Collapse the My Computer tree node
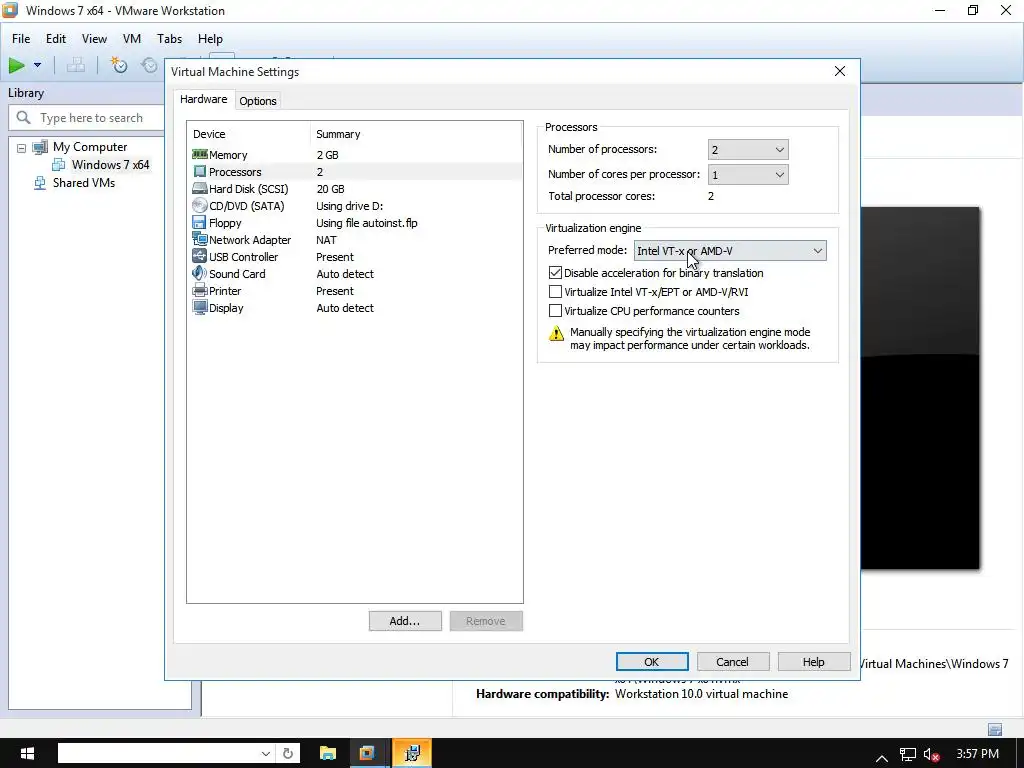The image size is (1024, 768). (x=22, y=148)
